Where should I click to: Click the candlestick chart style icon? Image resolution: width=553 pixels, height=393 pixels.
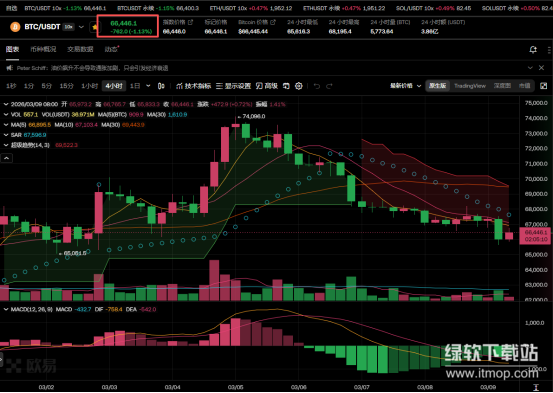161,86
